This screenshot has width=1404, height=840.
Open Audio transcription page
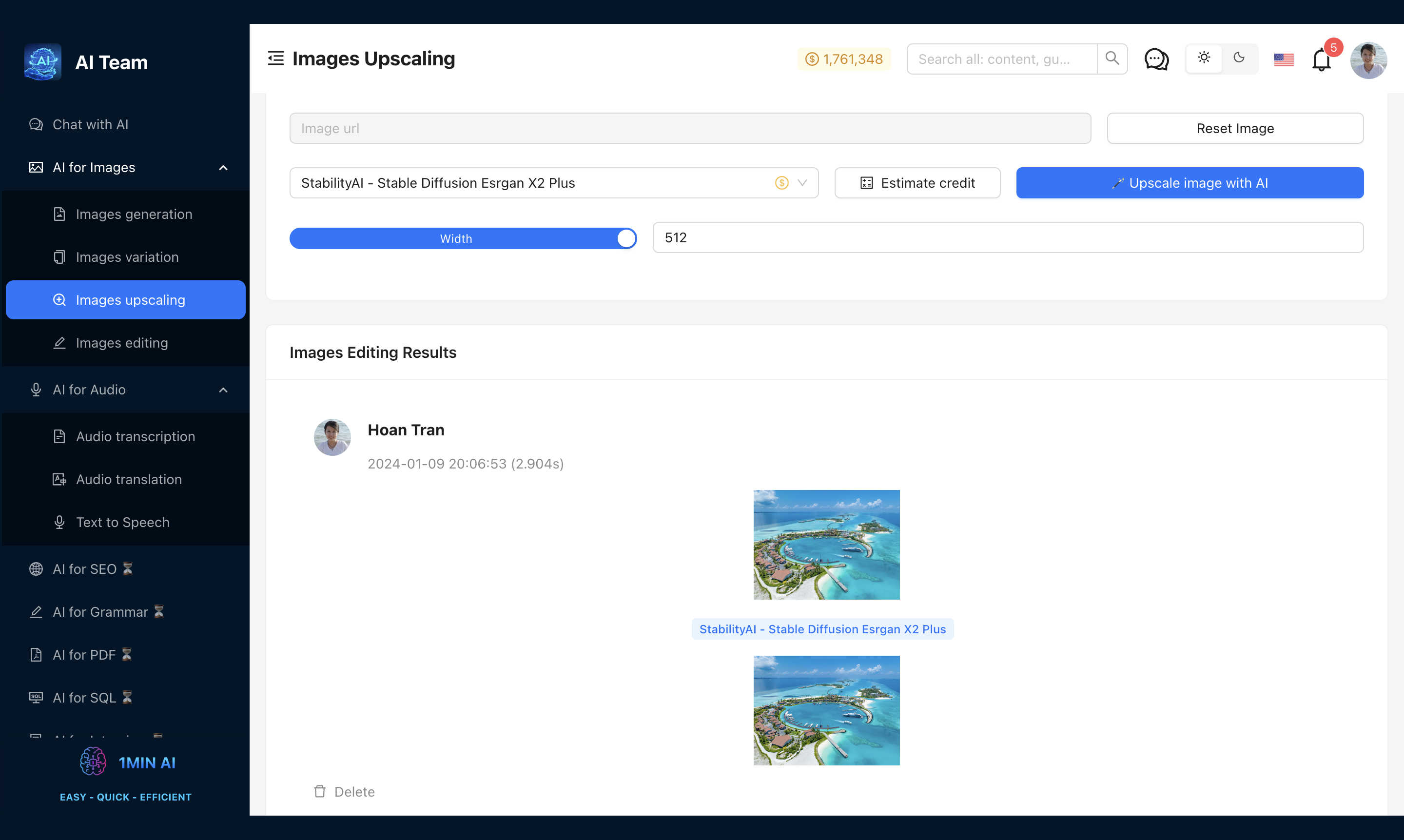[x=135, y=436]
